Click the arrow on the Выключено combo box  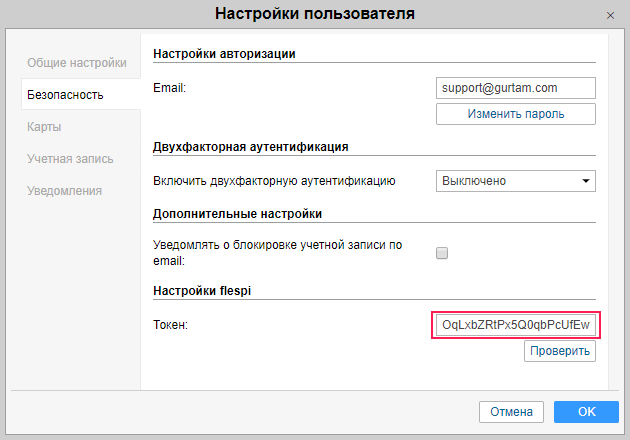click(x=585, y=181)
